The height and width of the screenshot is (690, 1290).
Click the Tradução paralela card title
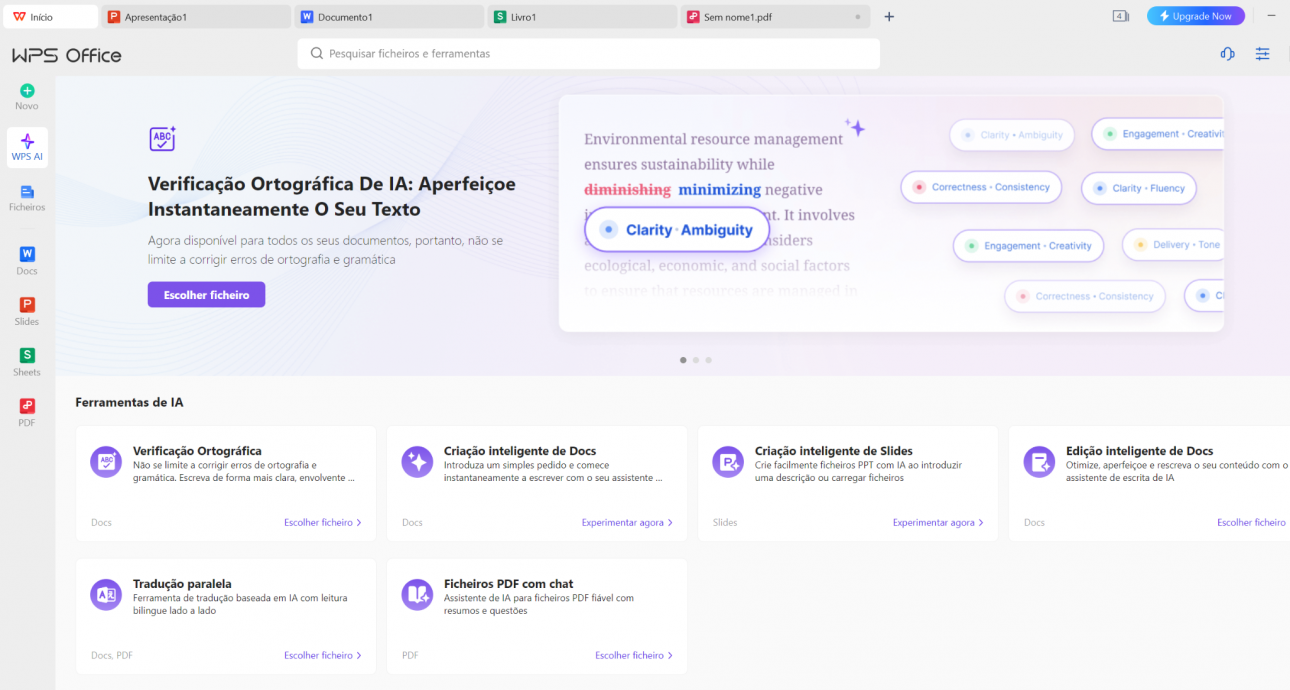tap(182, 584)
